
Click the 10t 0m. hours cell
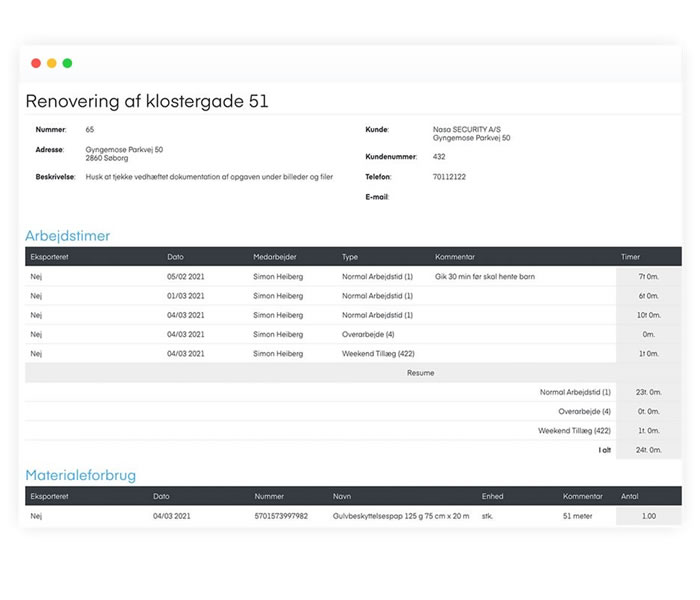click(x=648, y=315)
